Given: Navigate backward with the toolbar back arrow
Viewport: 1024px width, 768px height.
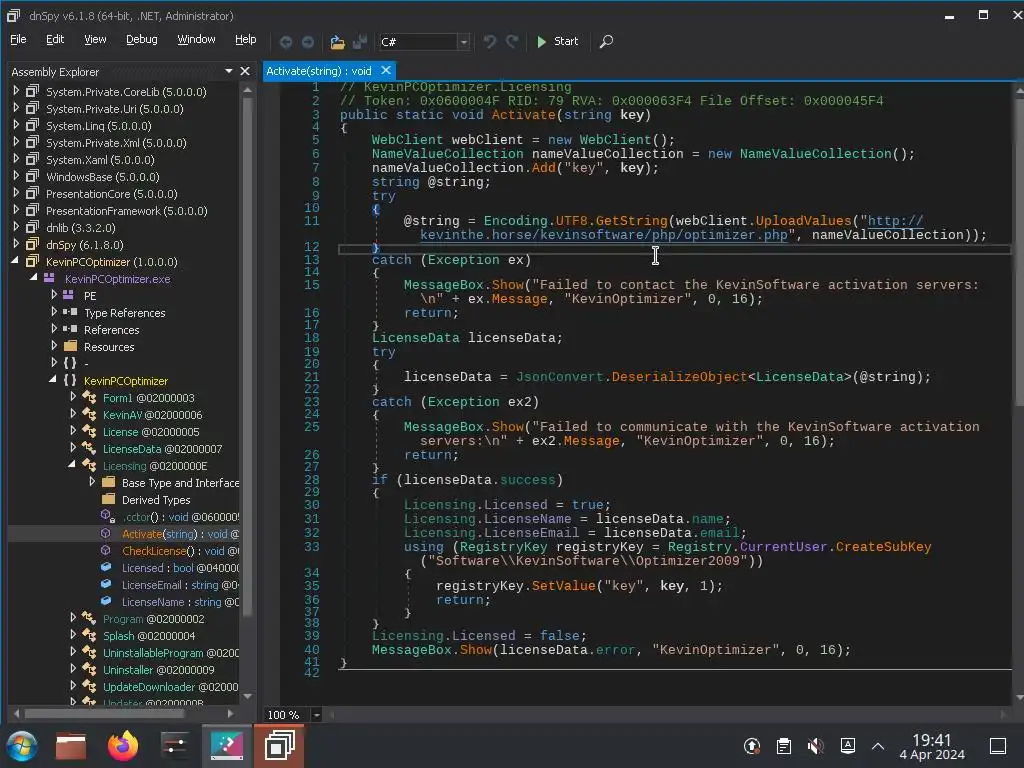Looking at the screenshot, I should (x=285, y=42).
